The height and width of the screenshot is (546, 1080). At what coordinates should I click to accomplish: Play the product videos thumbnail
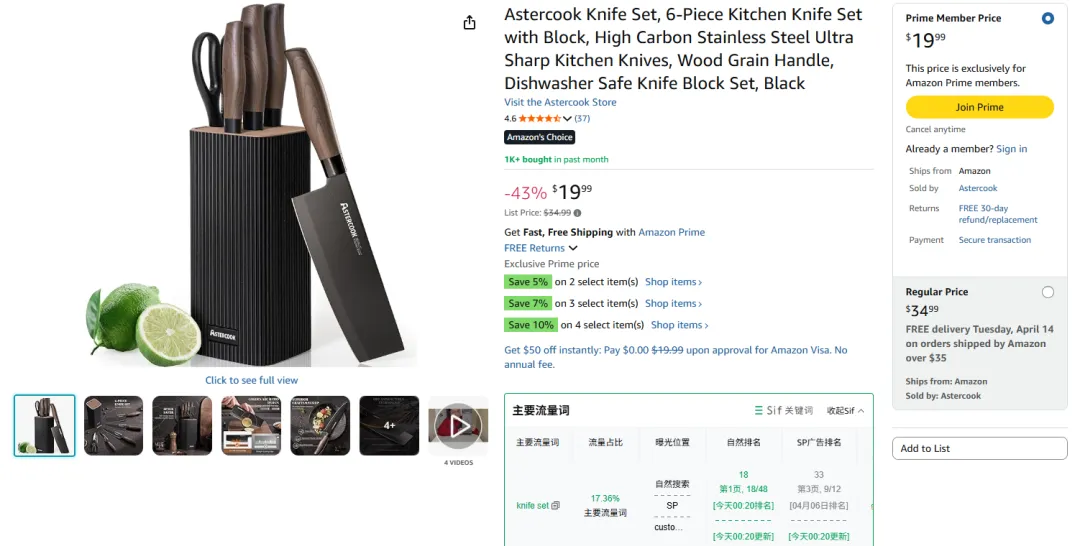[458, 426]
